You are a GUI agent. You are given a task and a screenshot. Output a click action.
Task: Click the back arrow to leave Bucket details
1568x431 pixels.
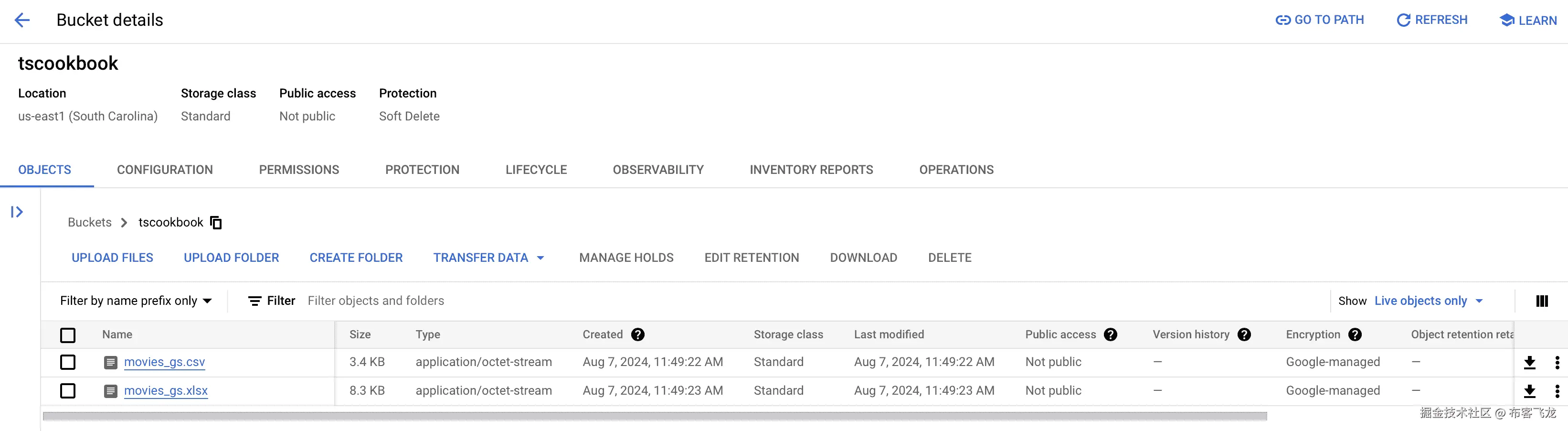tap(22, 20)
